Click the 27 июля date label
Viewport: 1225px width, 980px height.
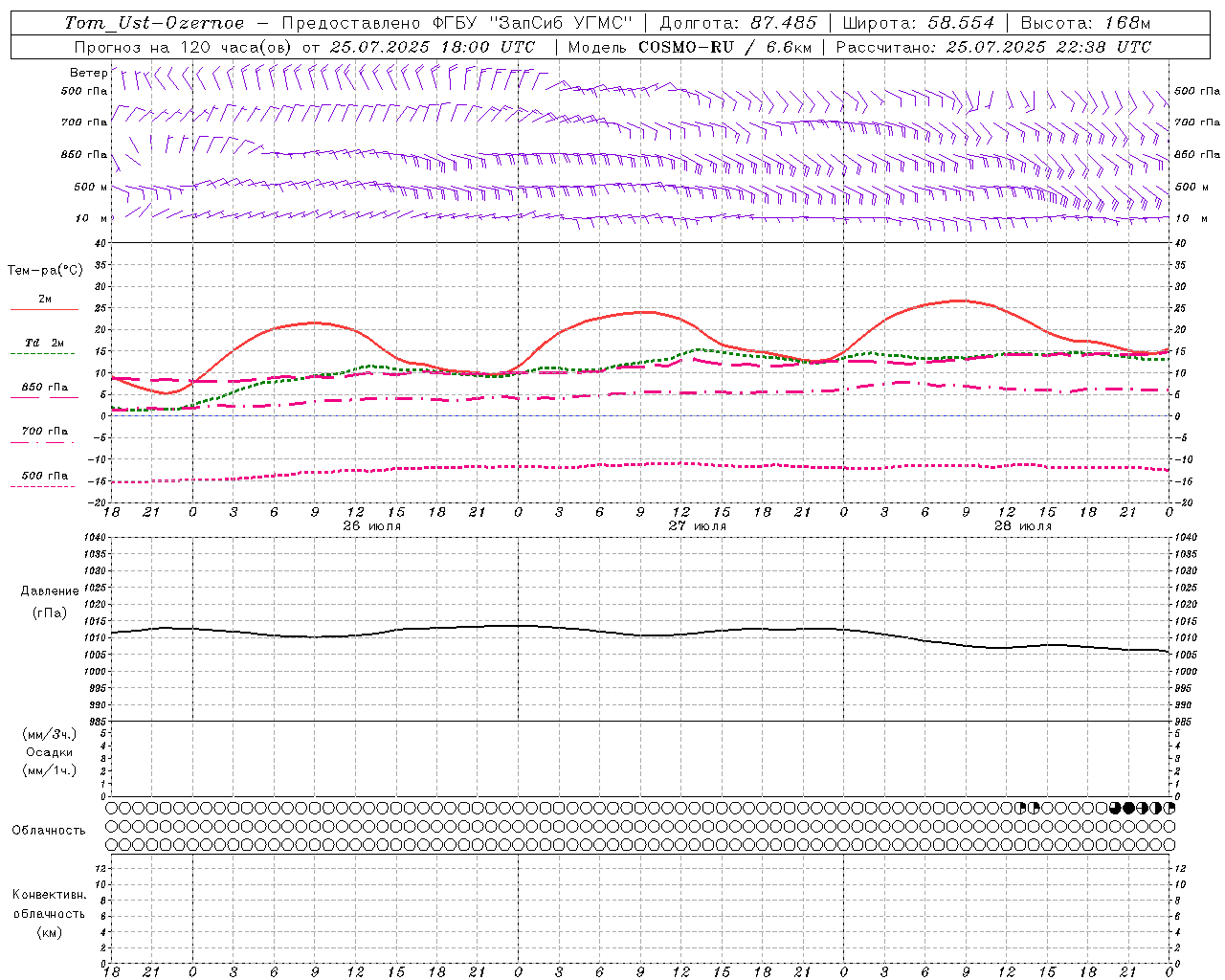pos(697,526)
